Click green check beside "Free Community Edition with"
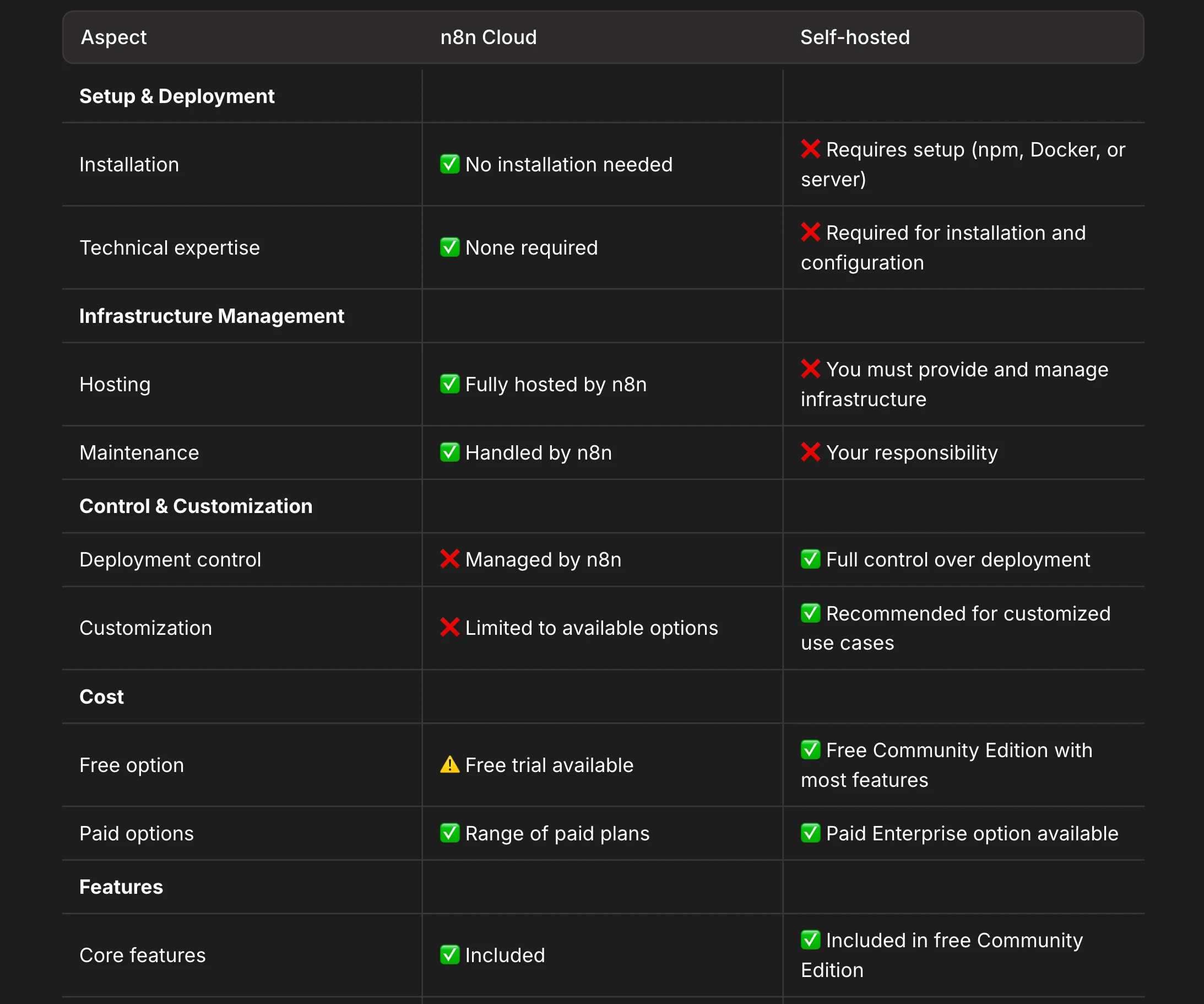This screenshot has width=1204, height=1004. tap(810, 749)
